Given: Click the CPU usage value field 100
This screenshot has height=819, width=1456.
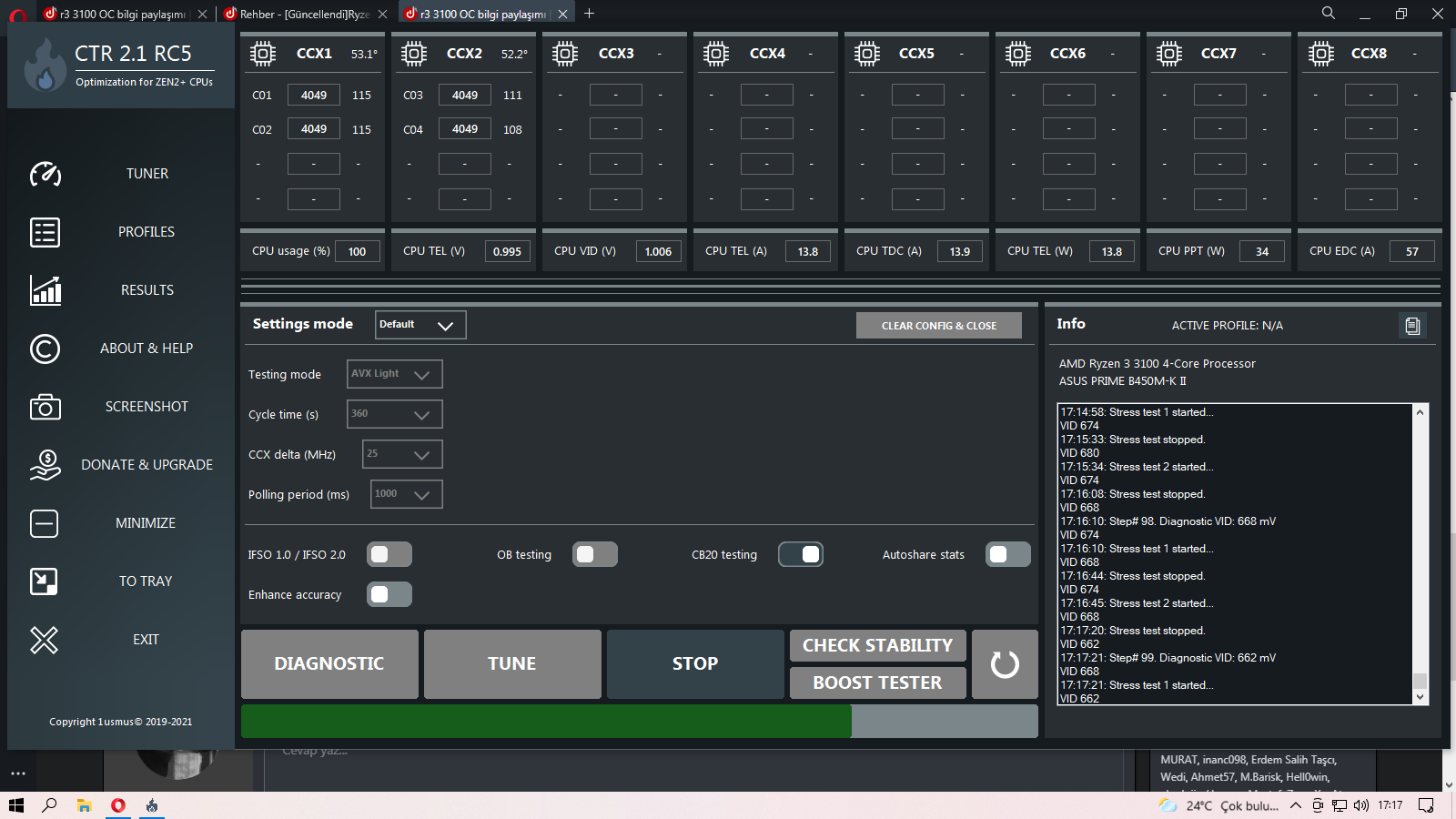Looking at the screenshot, I should [358, 252].
